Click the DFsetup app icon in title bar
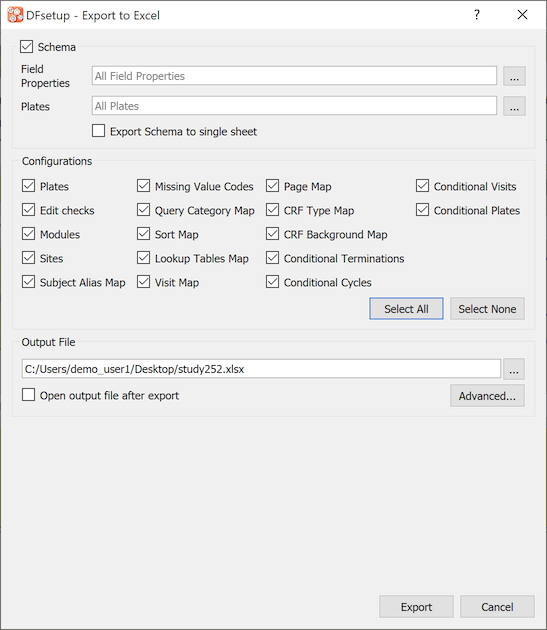Image resolution: width=547 pixels, height=630 pixels. click(x=15, y=15)
